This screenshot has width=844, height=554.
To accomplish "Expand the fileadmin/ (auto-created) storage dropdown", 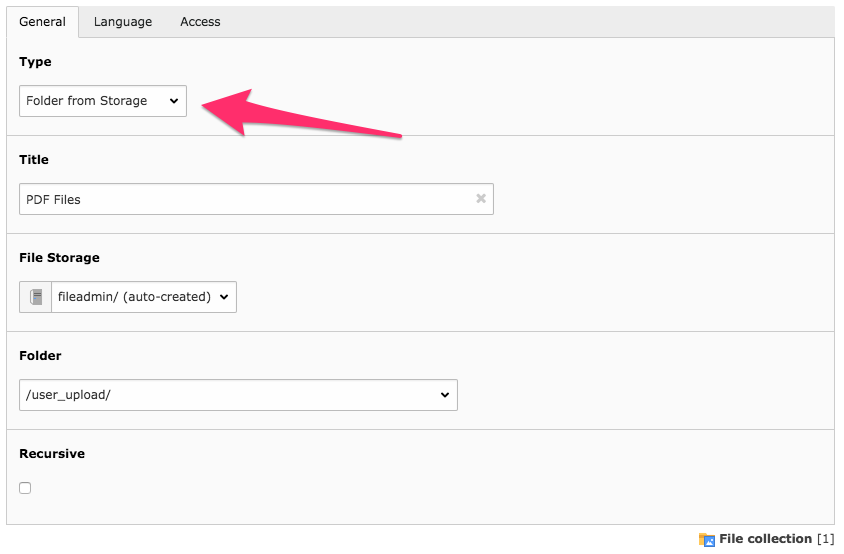I will [143, 297].
